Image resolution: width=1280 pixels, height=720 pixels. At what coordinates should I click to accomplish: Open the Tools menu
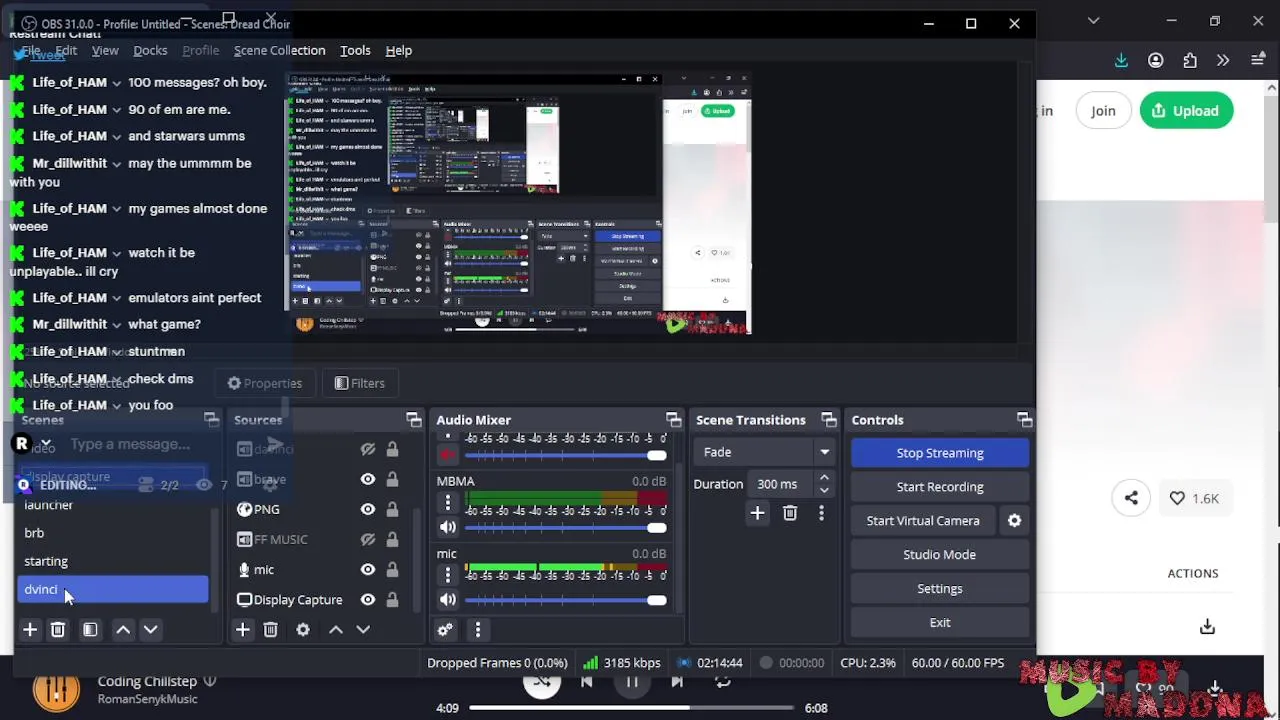[355, 50]
